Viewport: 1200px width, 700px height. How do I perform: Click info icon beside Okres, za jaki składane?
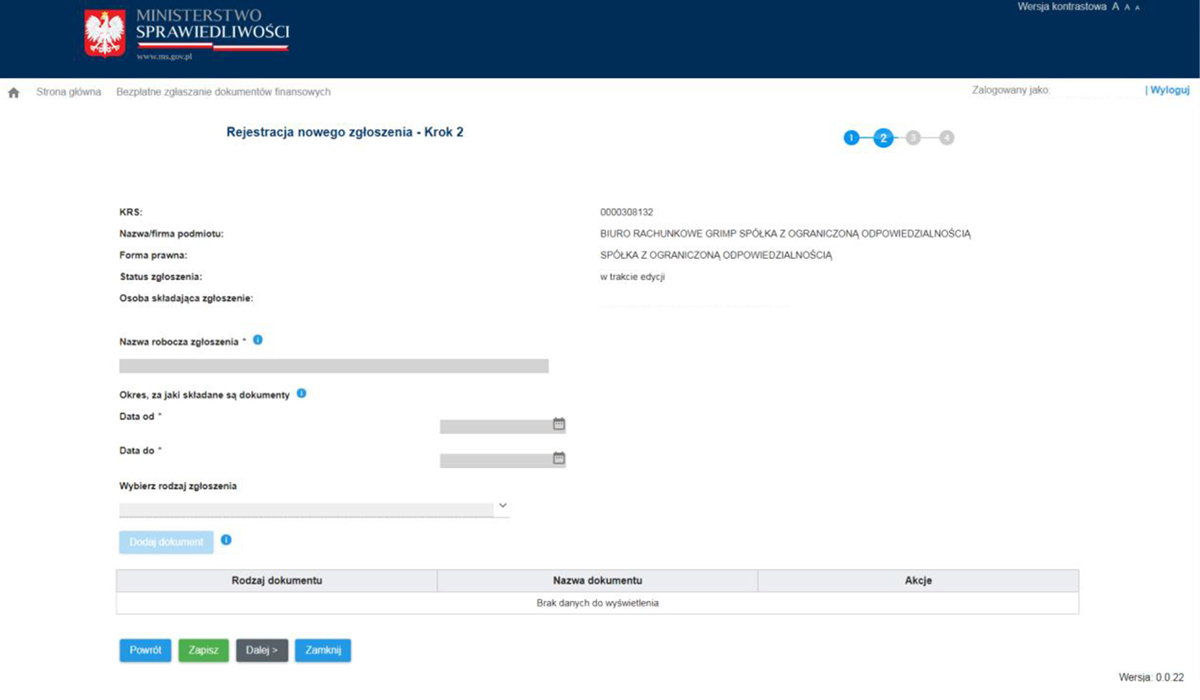302,393
